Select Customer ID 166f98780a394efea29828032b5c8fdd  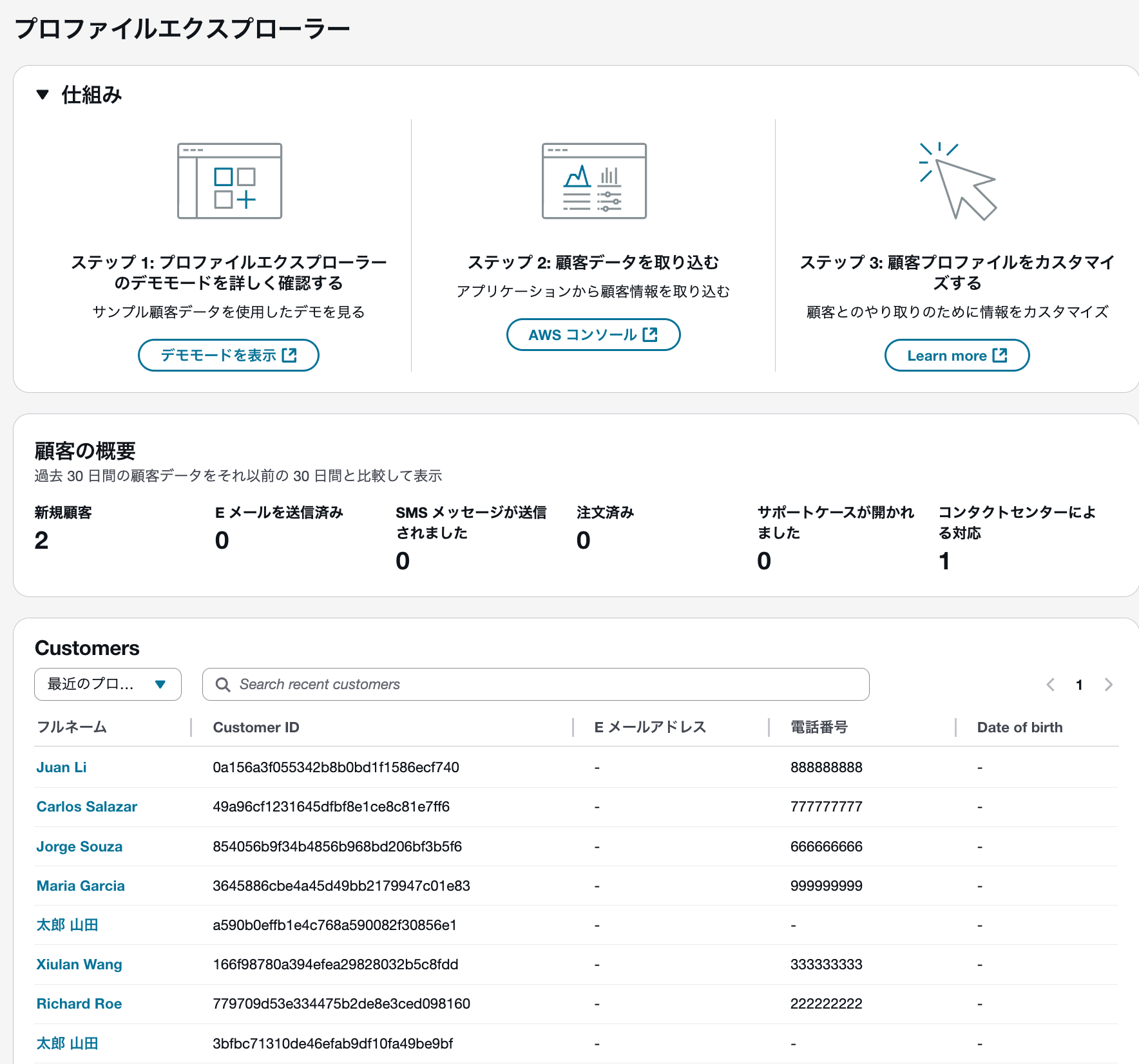[336, 964]
